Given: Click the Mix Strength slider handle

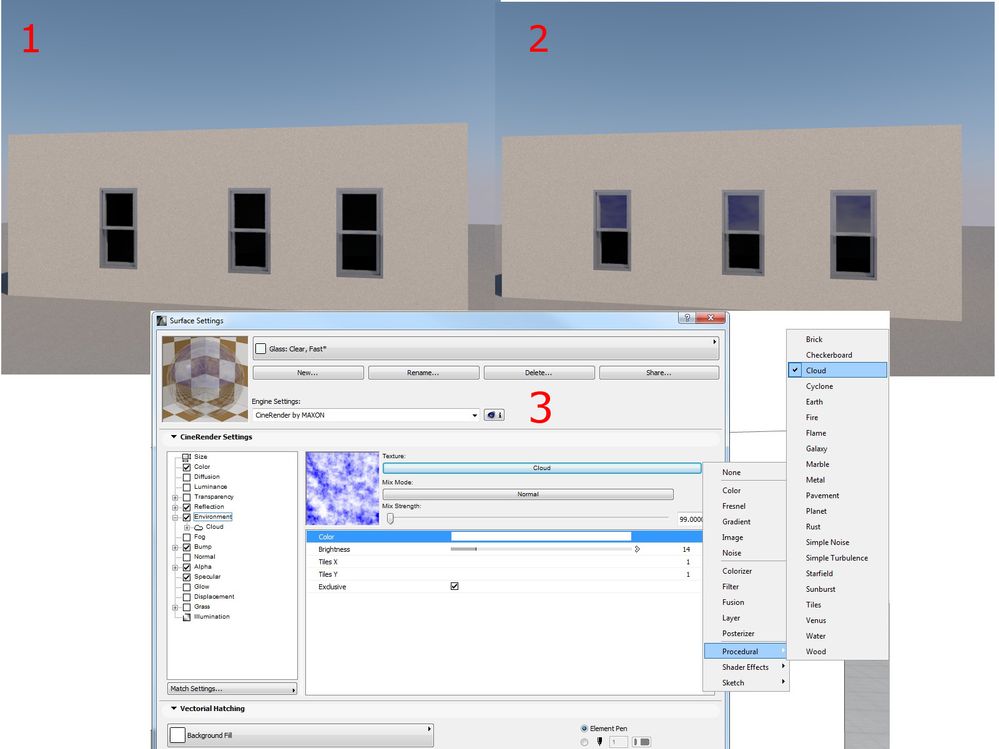Looking at the screenshot, I should (391, 519).
